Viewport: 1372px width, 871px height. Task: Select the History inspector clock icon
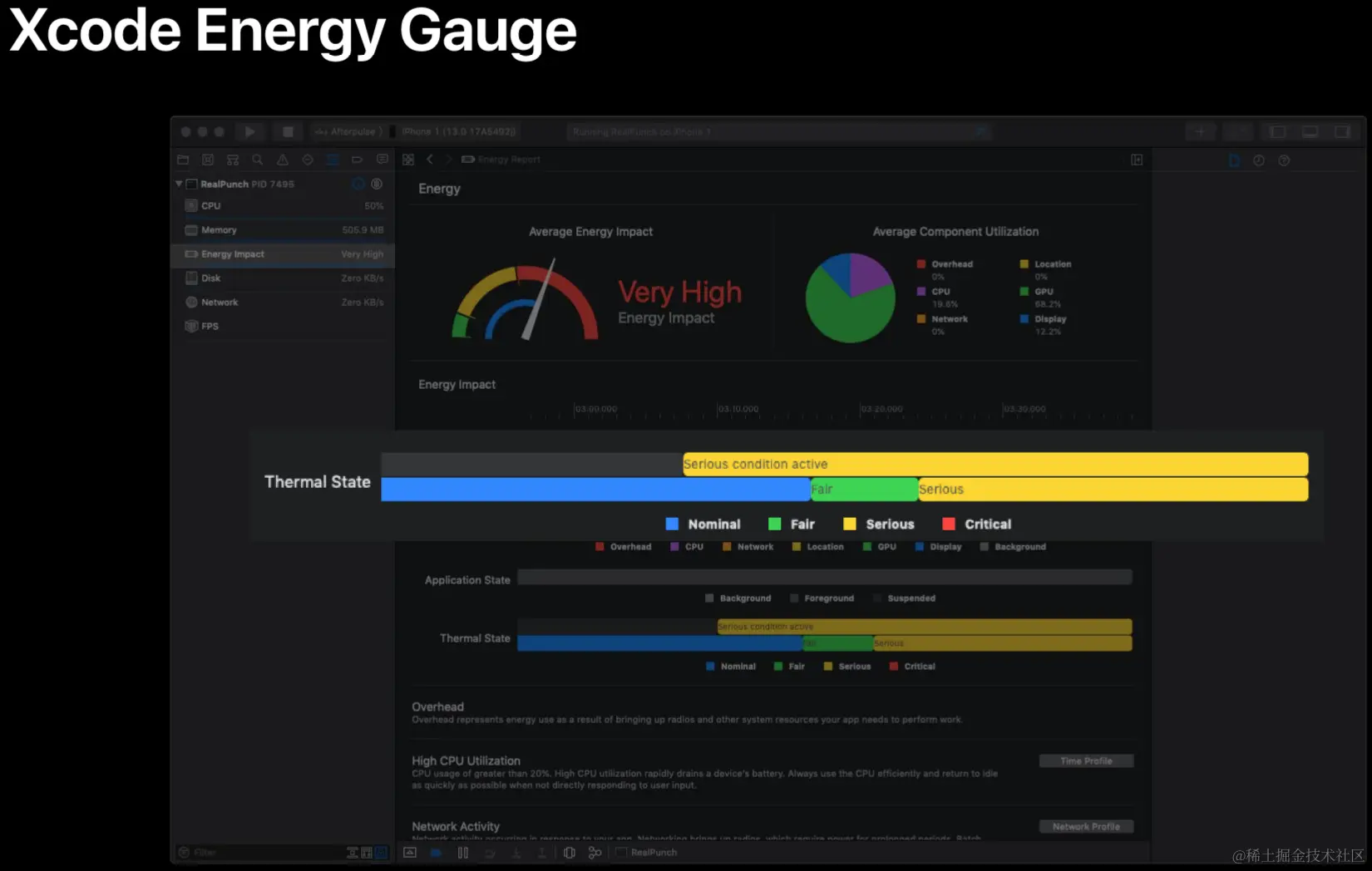click(1259, 160)
